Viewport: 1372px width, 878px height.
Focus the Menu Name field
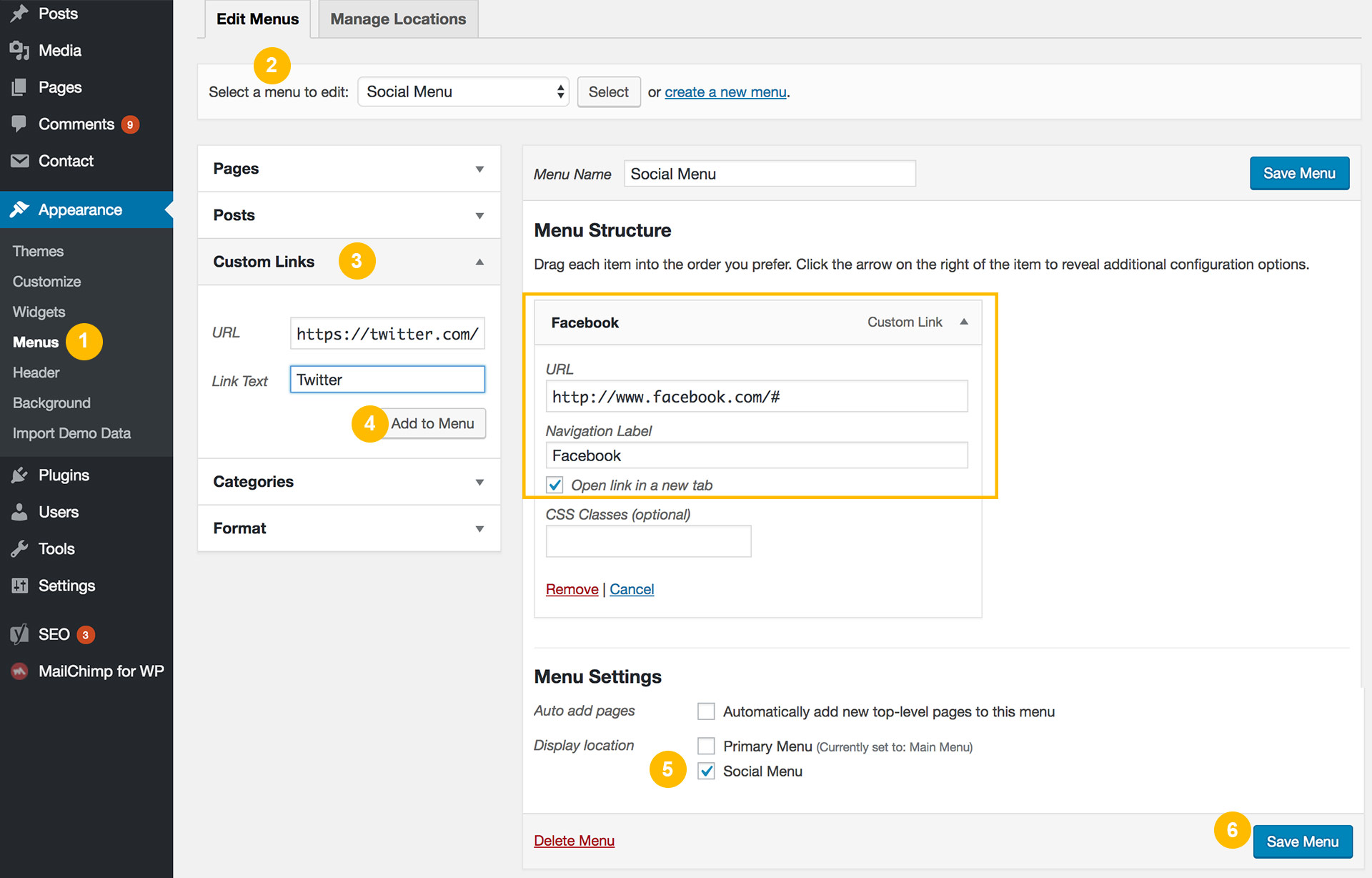pyautogui.click(x=770, y=174)
